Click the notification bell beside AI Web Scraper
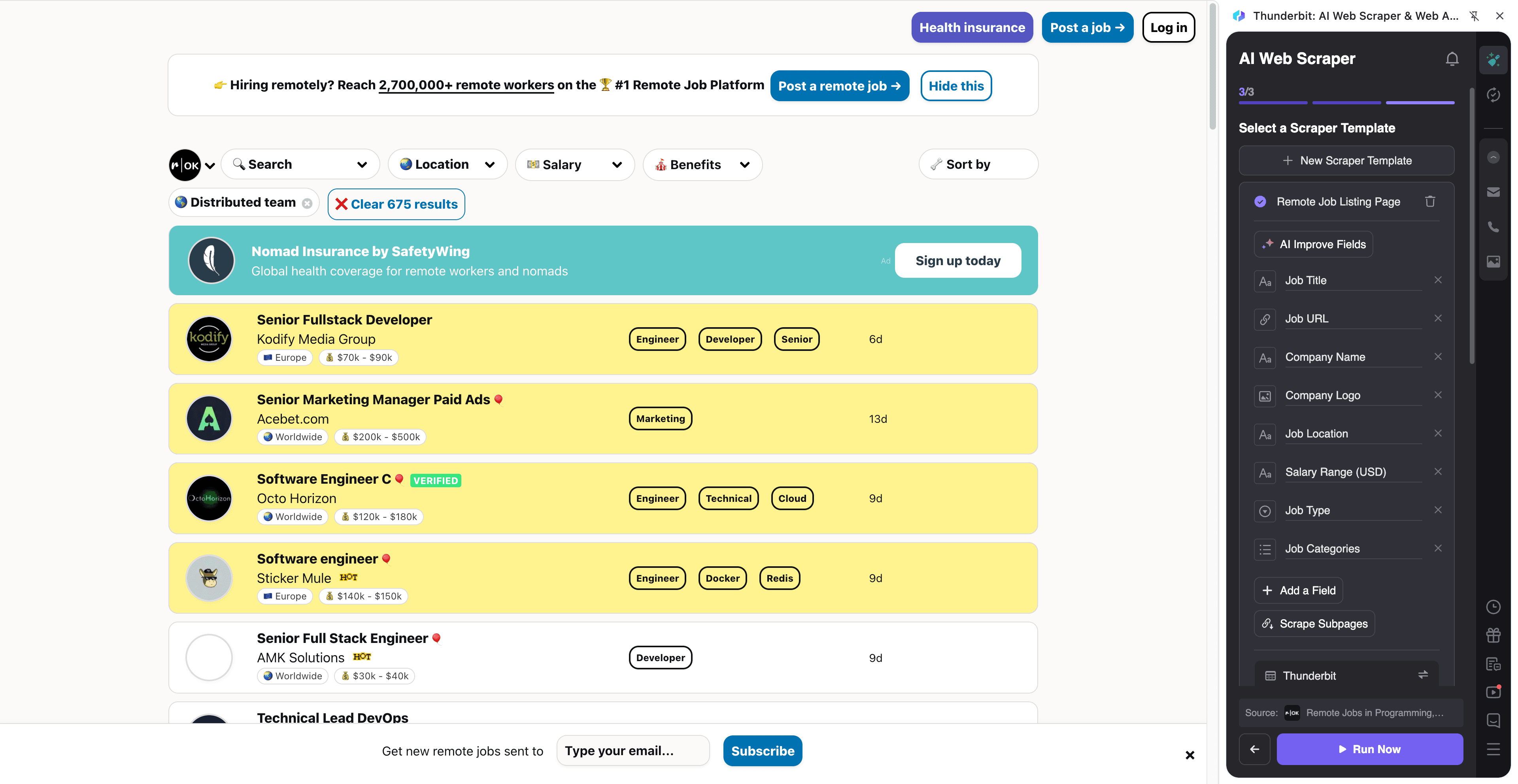The height and width of the screenshot is (784, 1518). 1452,58
